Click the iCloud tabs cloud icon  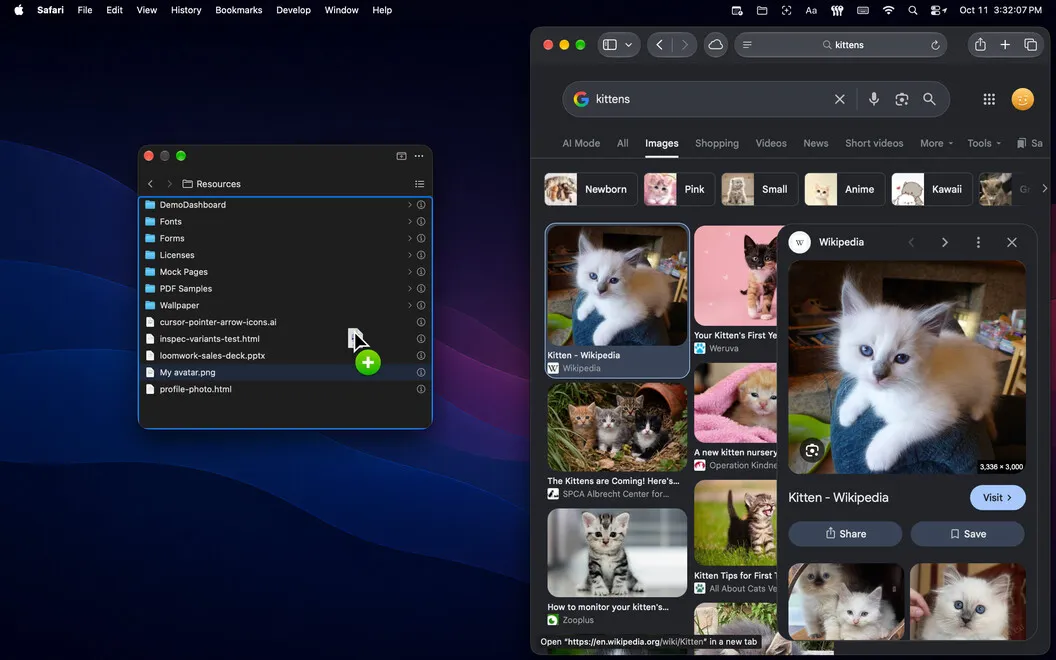tap(716, 44)
